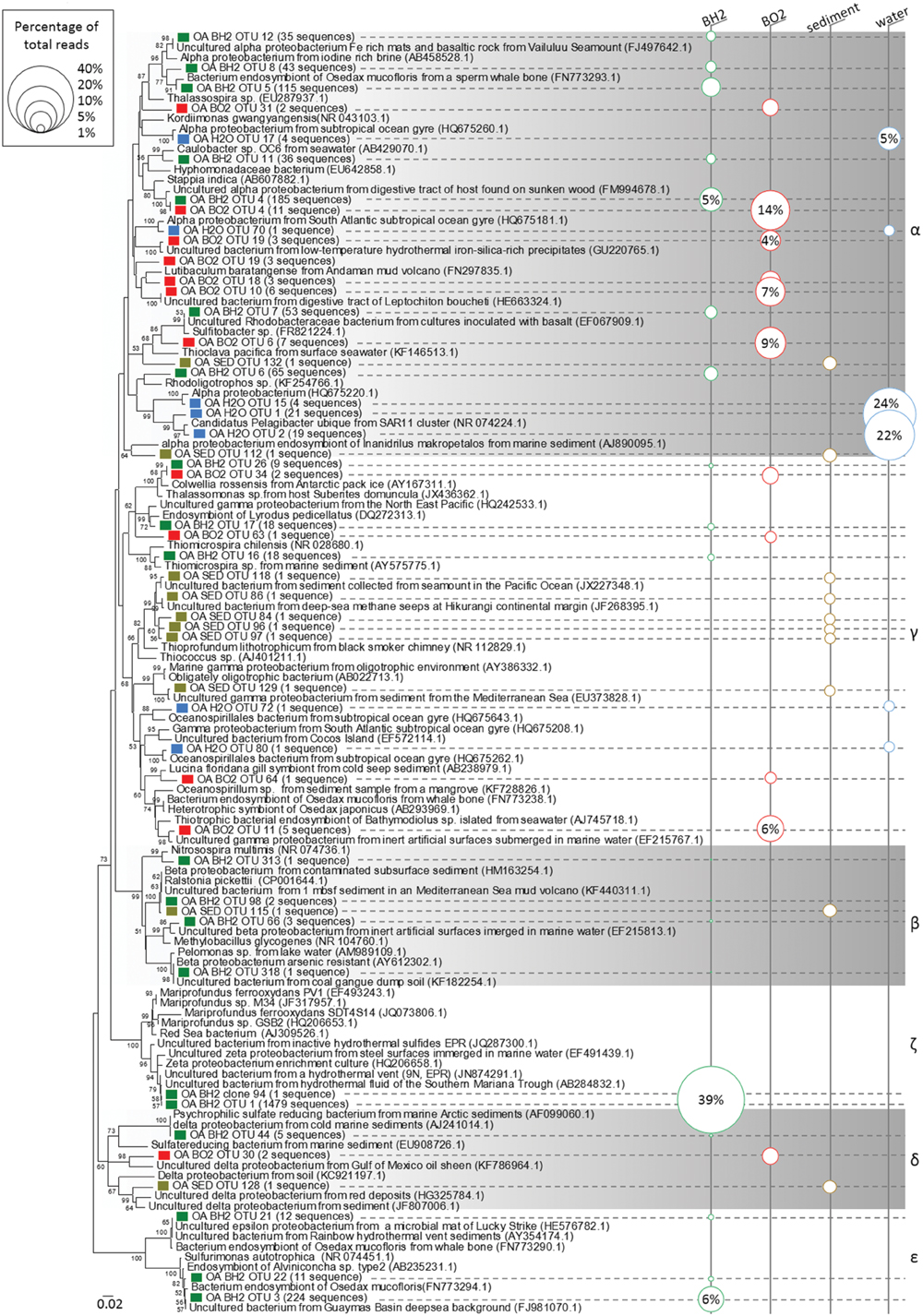Image resolution: width=923 pixels, height=1316 pixels.
Task: Click 'Thalassospira sp. (EU287937.1)' label
Action: 246,98
